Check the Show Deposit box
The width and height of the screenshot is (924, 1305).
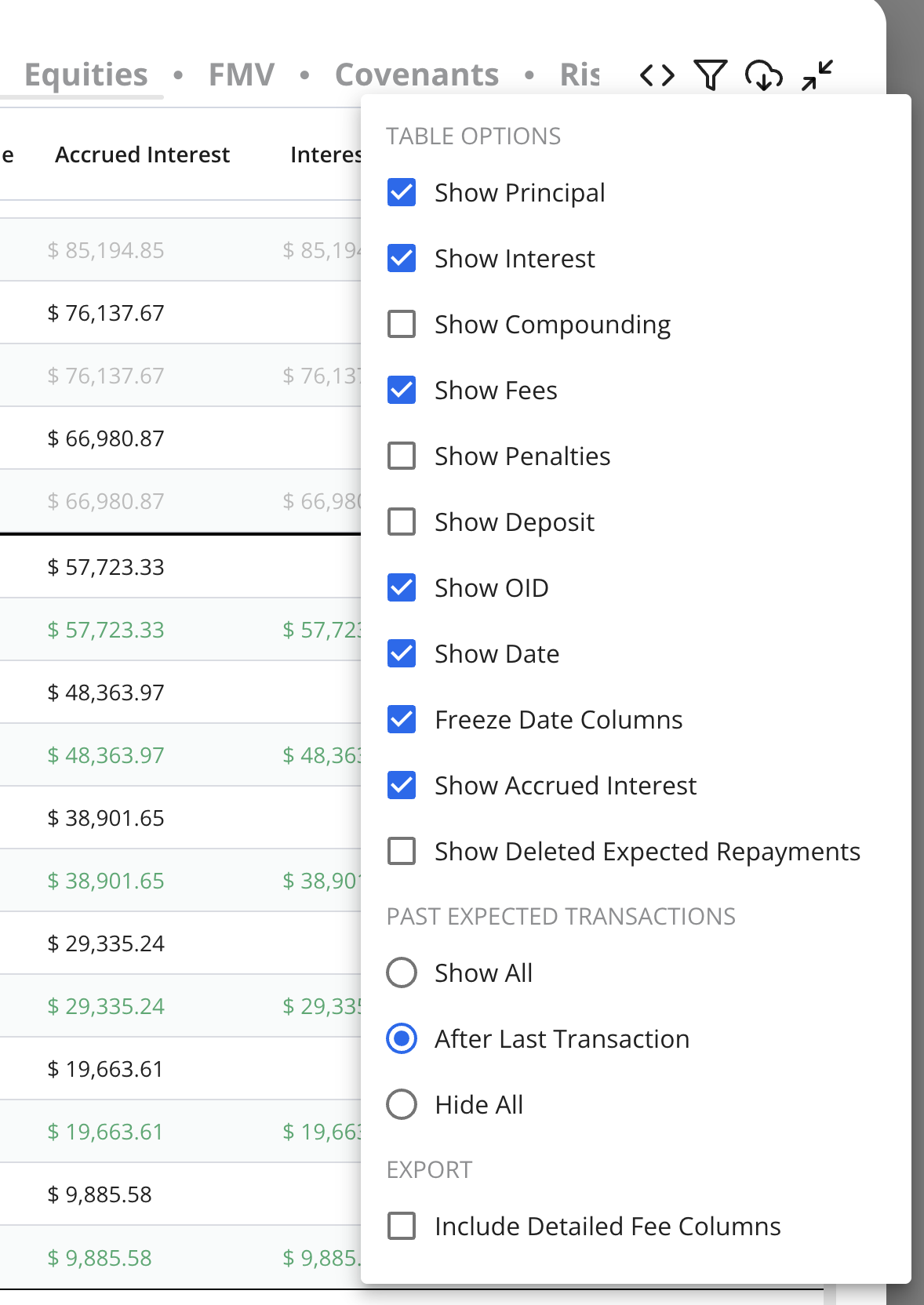402,522
